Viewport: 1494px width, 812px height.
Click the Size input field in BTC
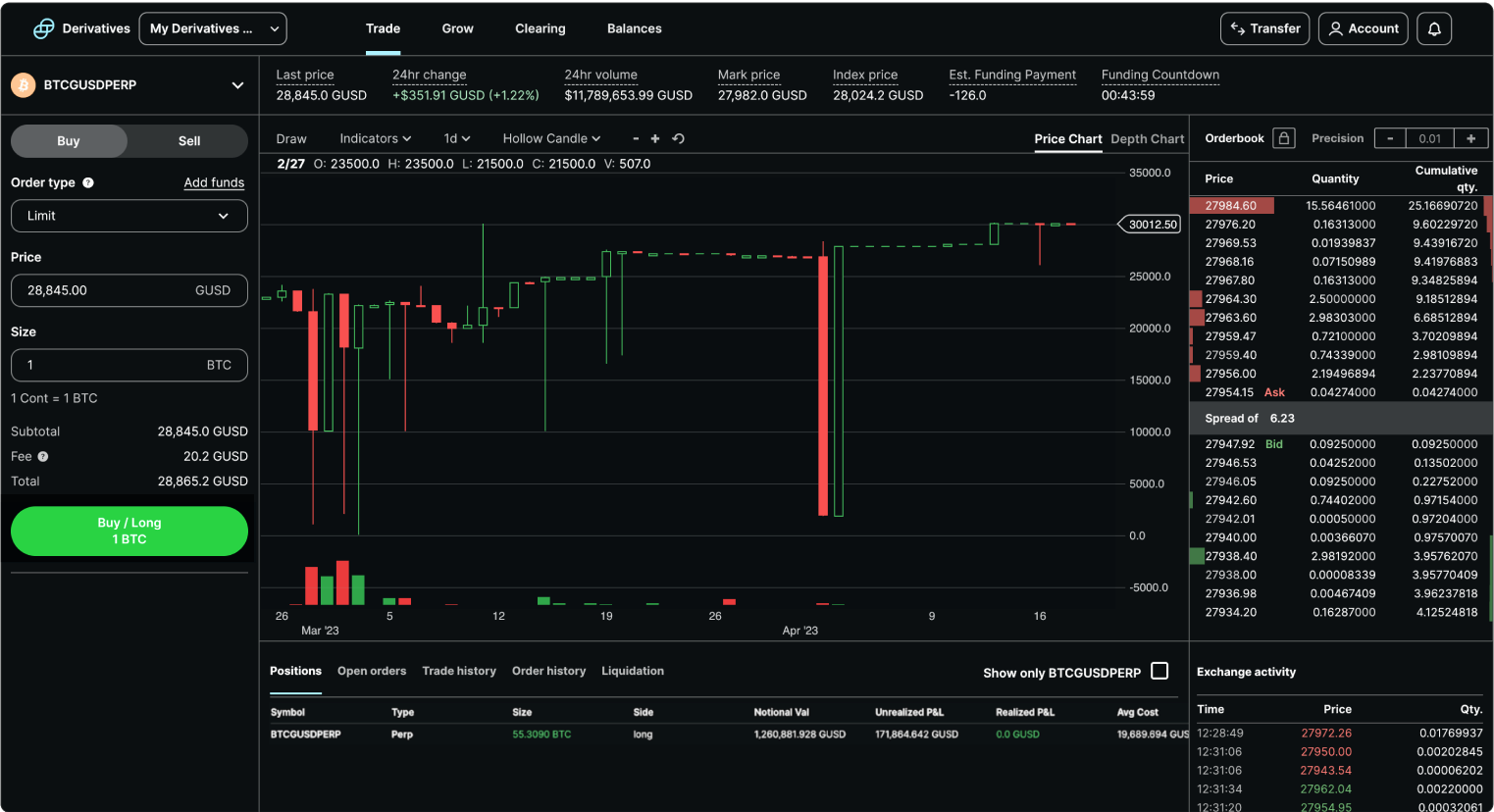(x=129, y=365)
